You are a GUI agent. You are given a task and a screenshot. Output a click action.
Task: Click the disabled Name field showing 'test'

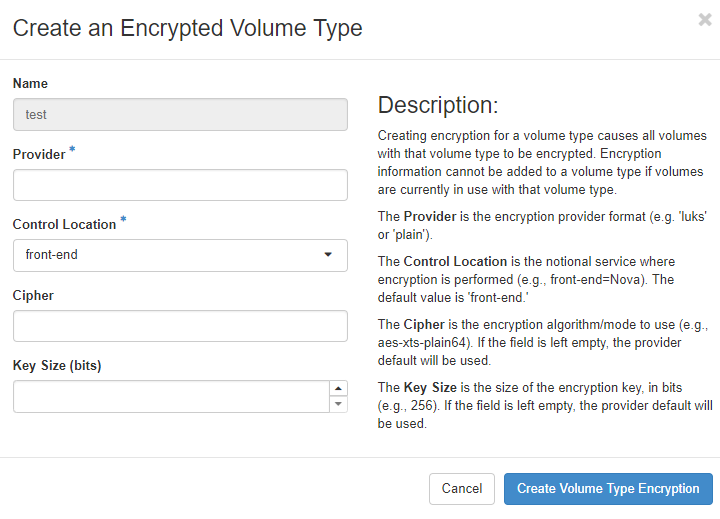pyautogui.click(x=180, y=115)
